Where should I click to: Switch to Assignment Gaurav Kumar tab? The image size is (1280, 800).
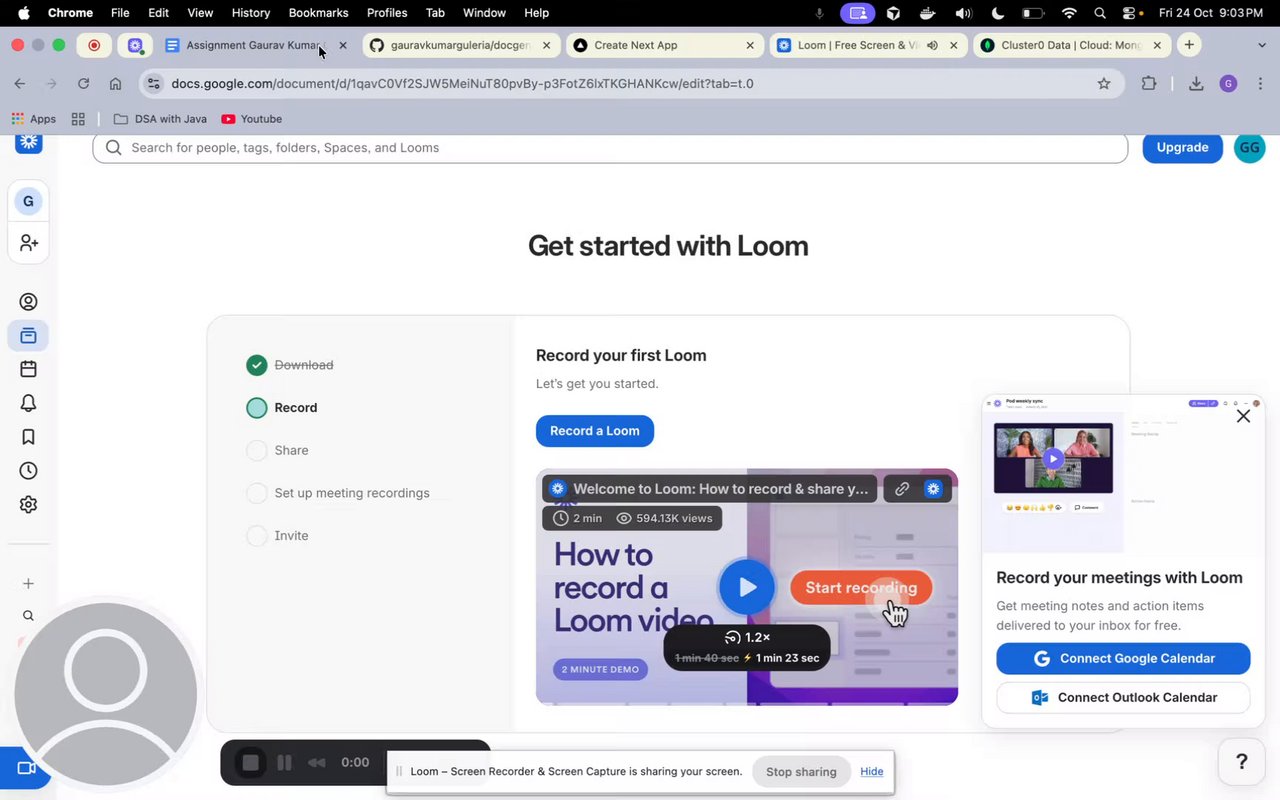(x=257, y=45)
